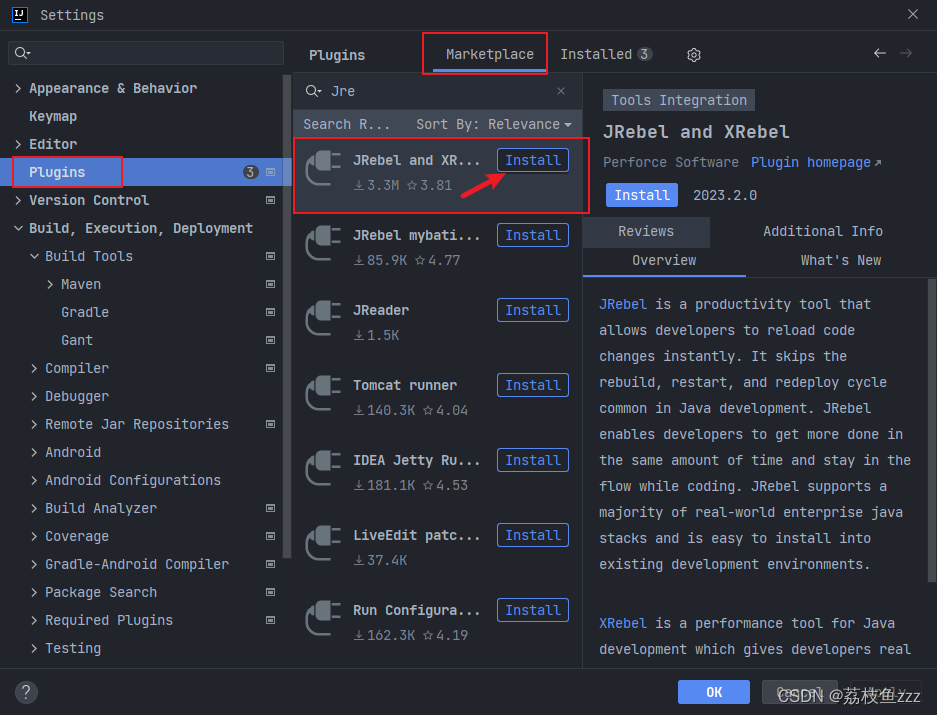
Task: Open Sort By Relevance dropdown
Action: 494,124
